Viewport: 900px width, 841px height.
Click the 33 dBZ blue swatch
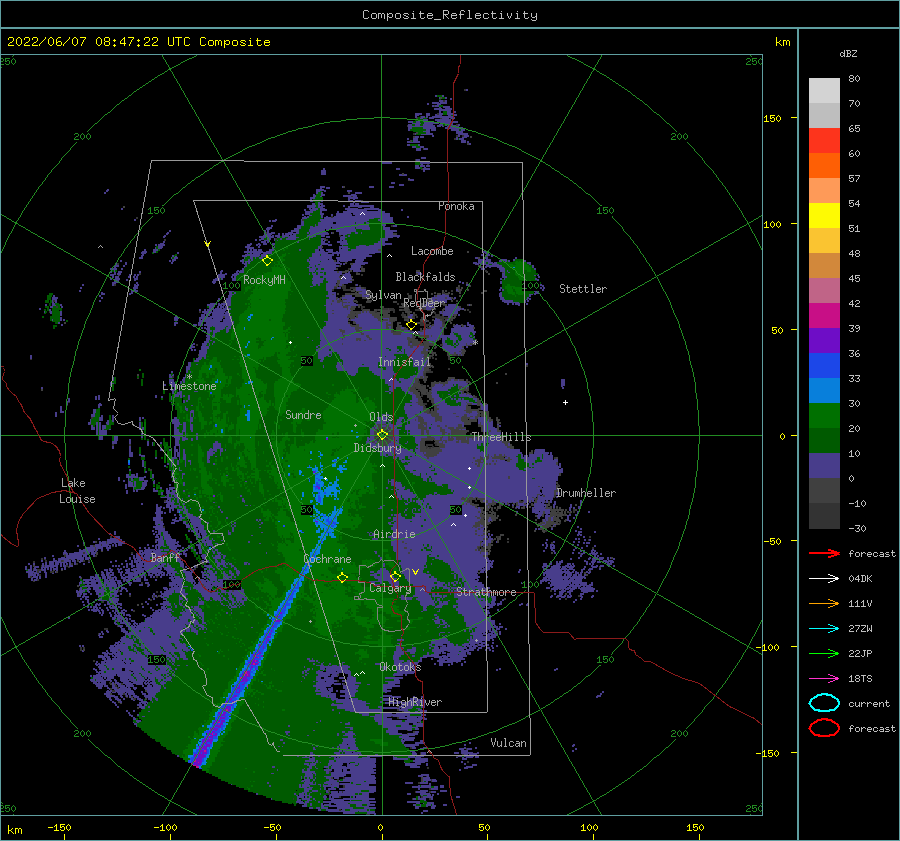point(824,365)
